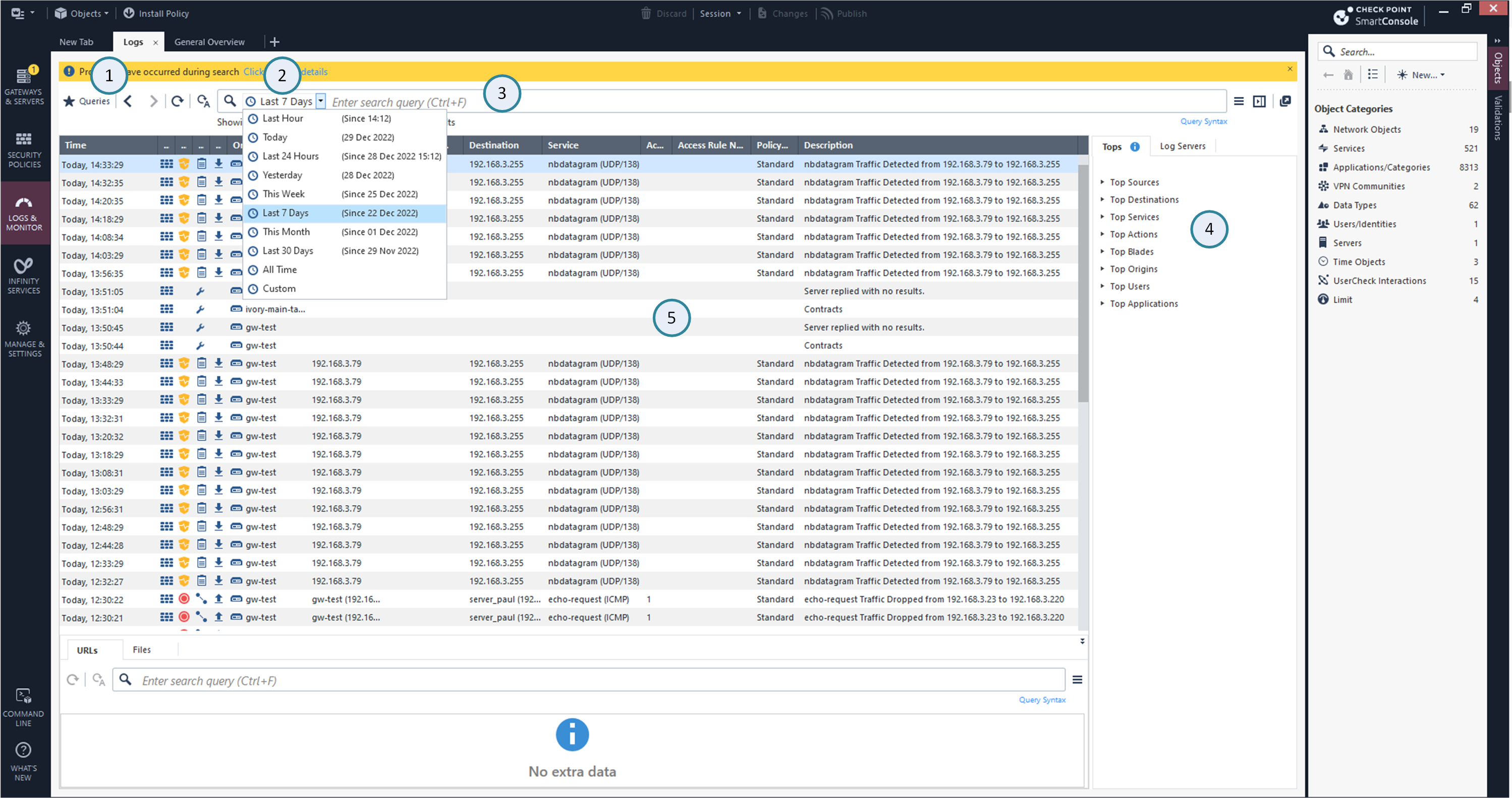This screenshot has width=1512, height=798.
Task: Click the Publish button
Action: coord(844,13)
